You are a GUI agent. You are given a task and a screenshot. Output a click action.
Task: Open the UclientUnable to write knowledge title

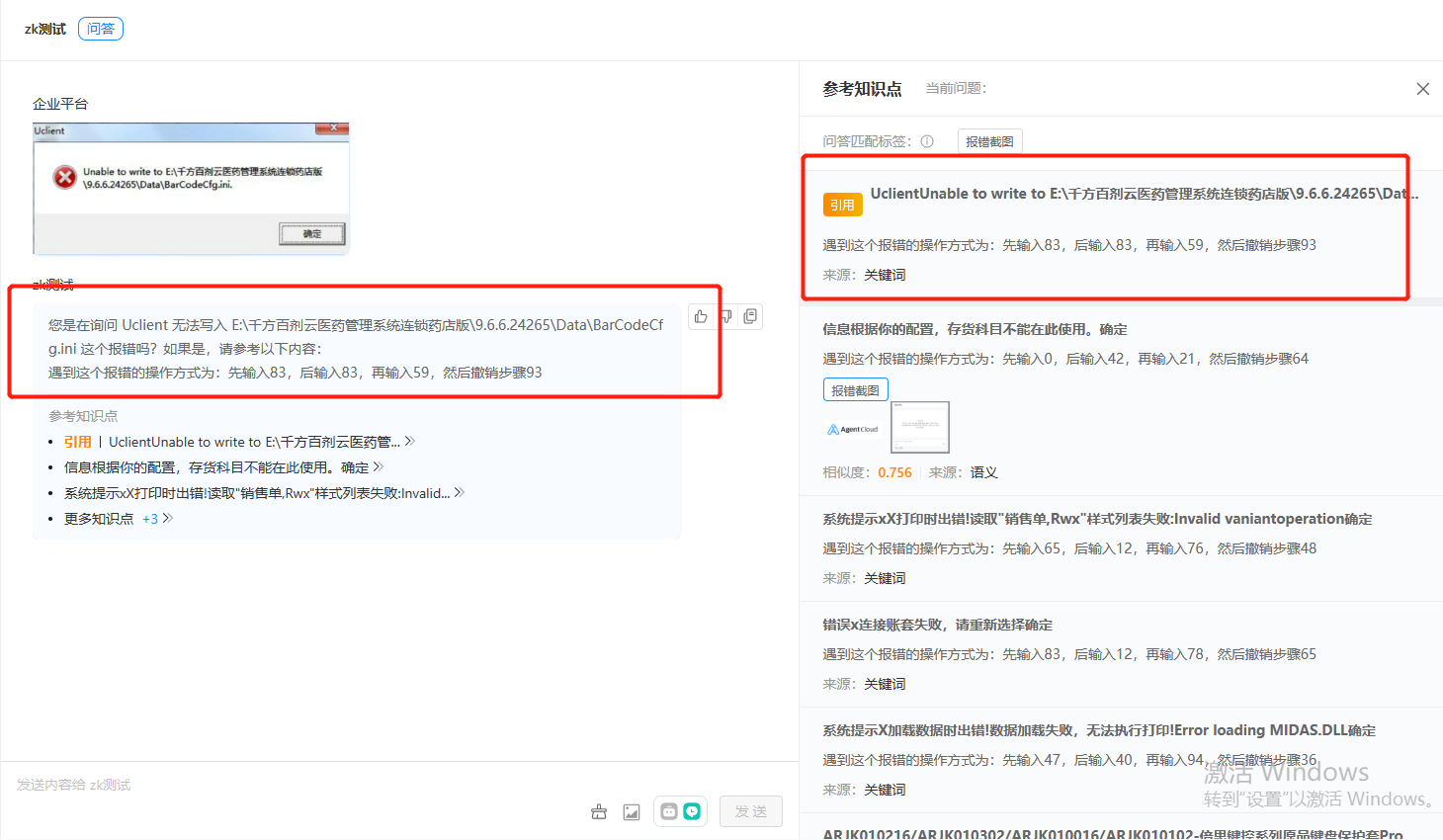1145,194
